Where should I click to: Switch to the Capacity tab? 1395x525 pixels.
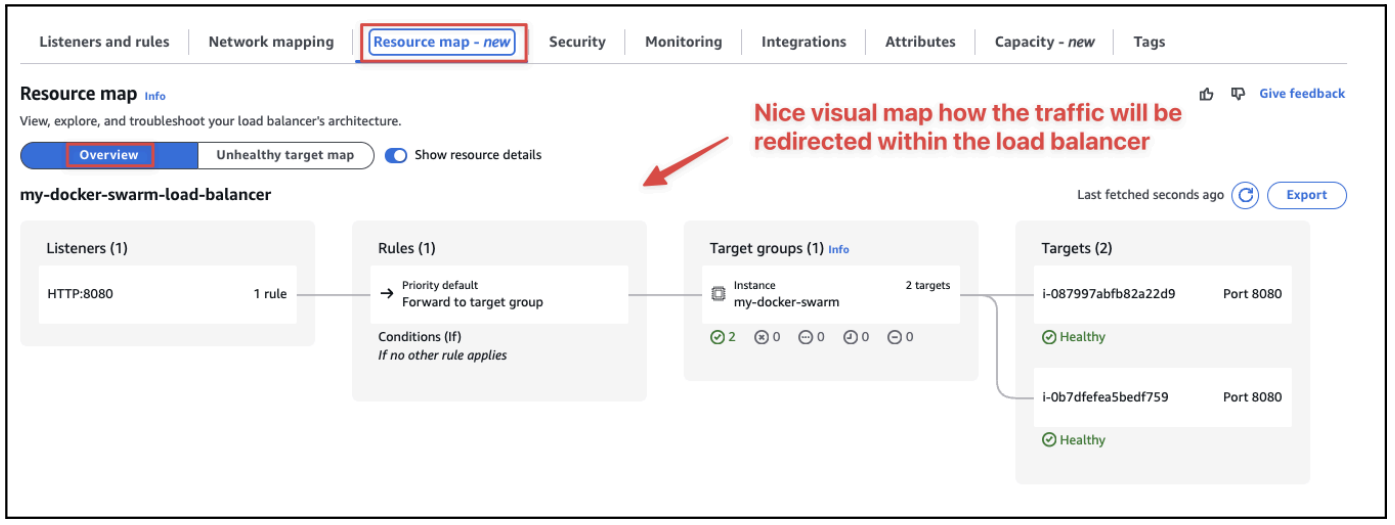point(1044,42)
